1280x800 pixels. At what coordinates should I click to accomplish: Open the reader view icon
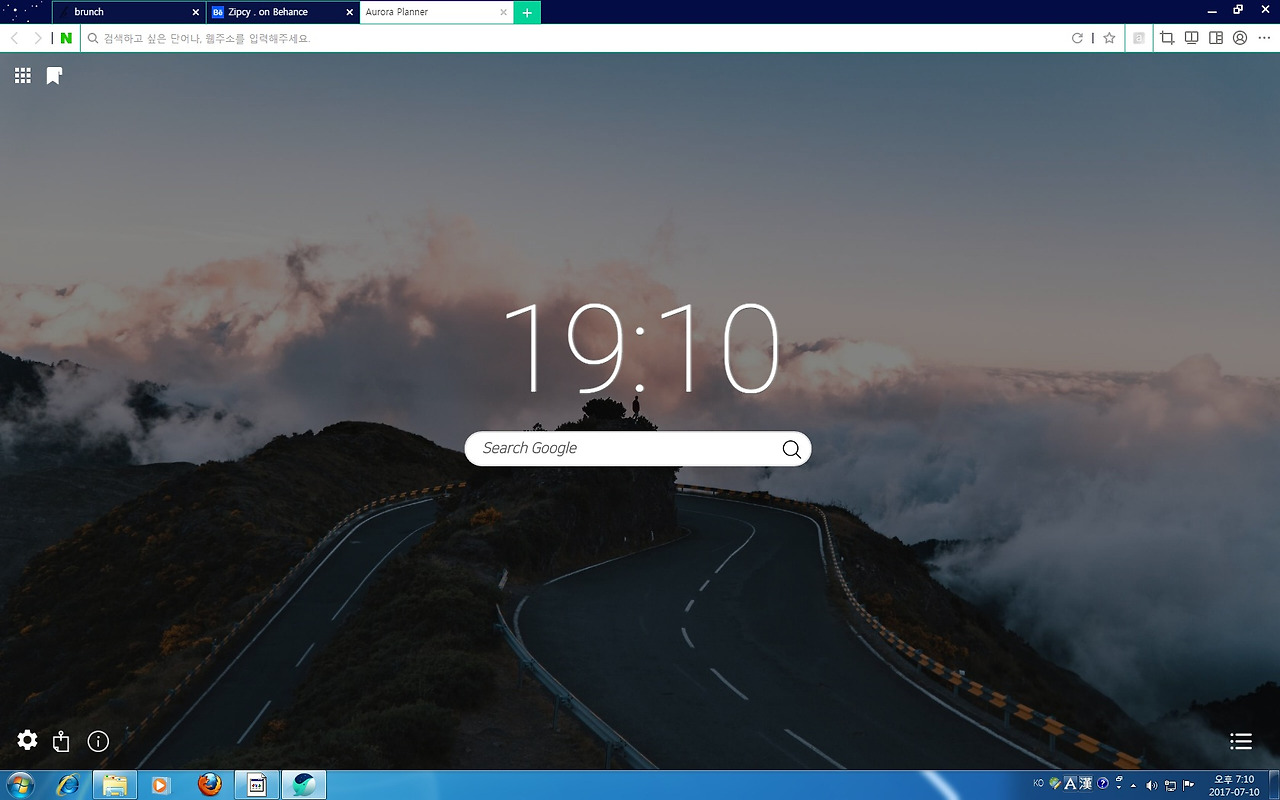1192,38
